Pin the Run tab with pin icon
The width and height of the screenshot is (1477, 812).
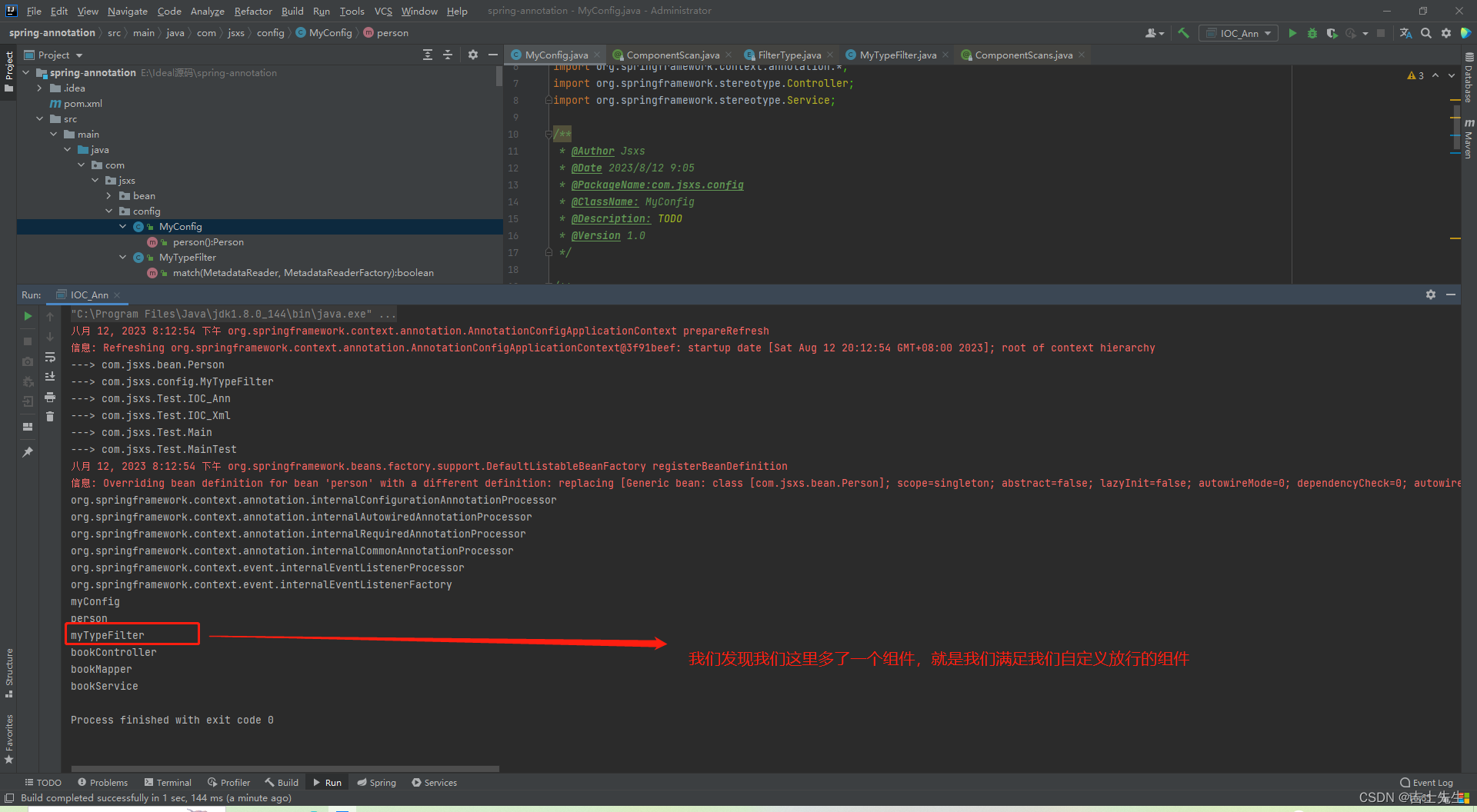tap(28, 452)
